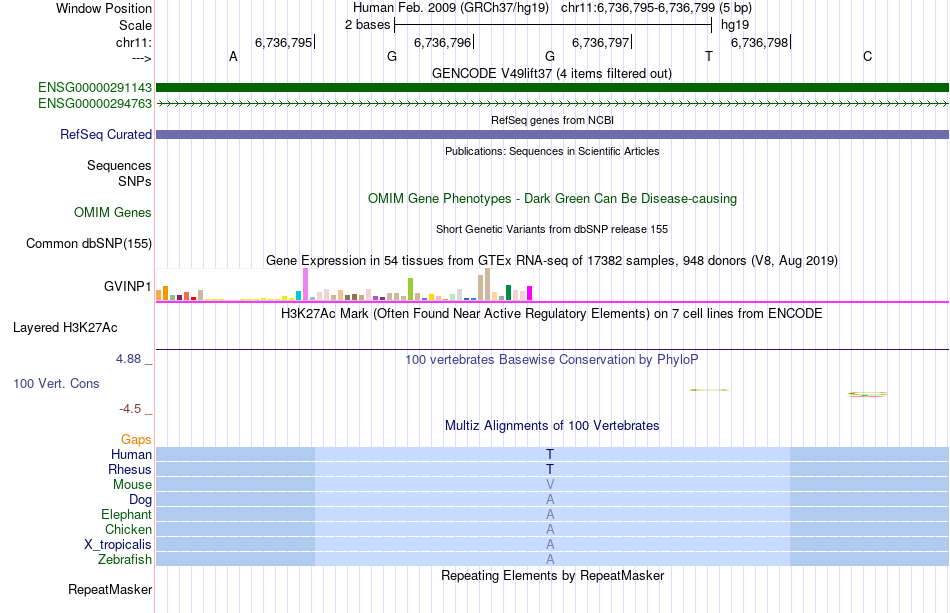Click Repeating Elements by RepeatMasker title
Screen dimensions: 950x613
pos(552,575)
